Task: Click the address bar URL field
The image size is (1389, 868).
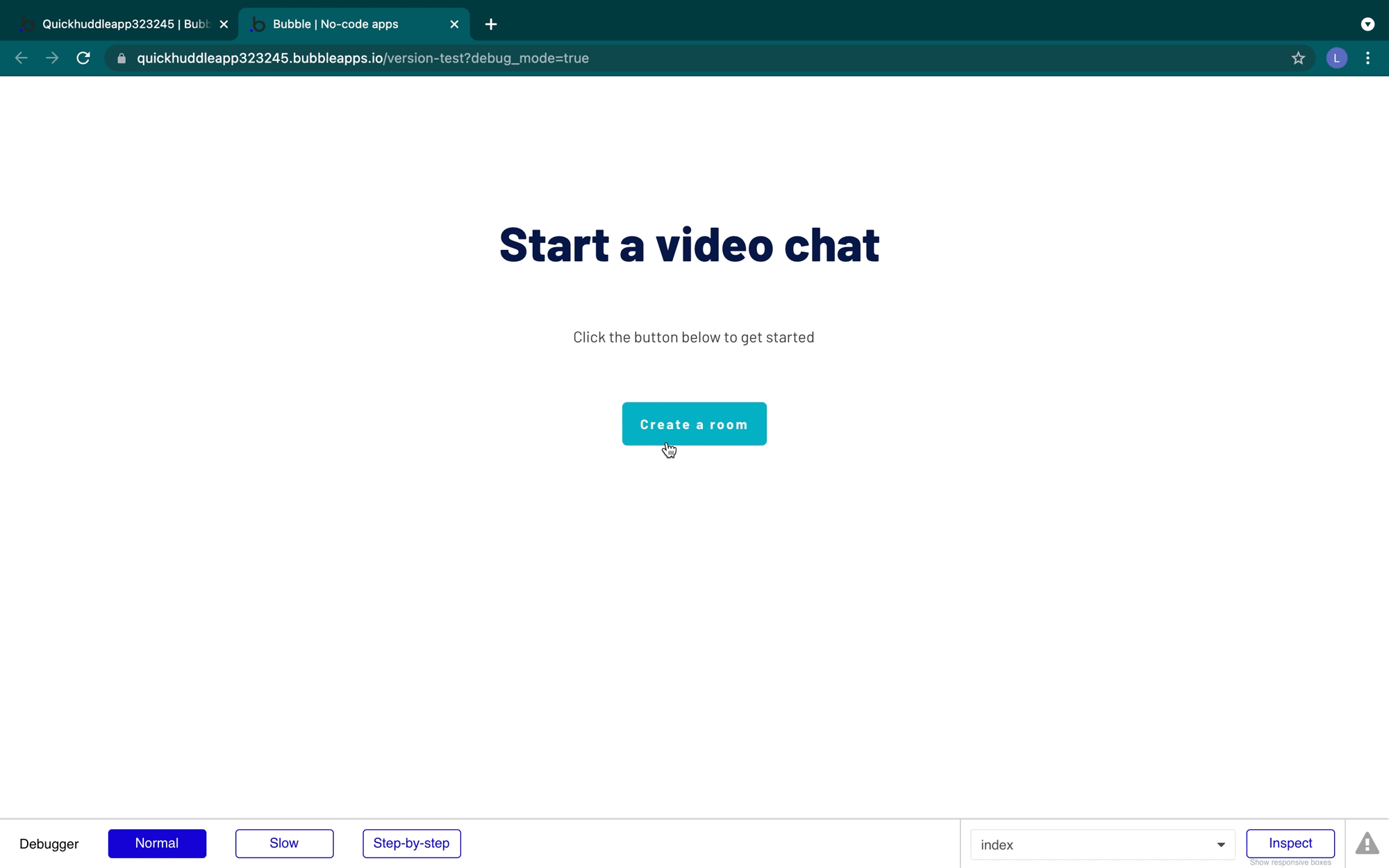Action: coord(694,58)
